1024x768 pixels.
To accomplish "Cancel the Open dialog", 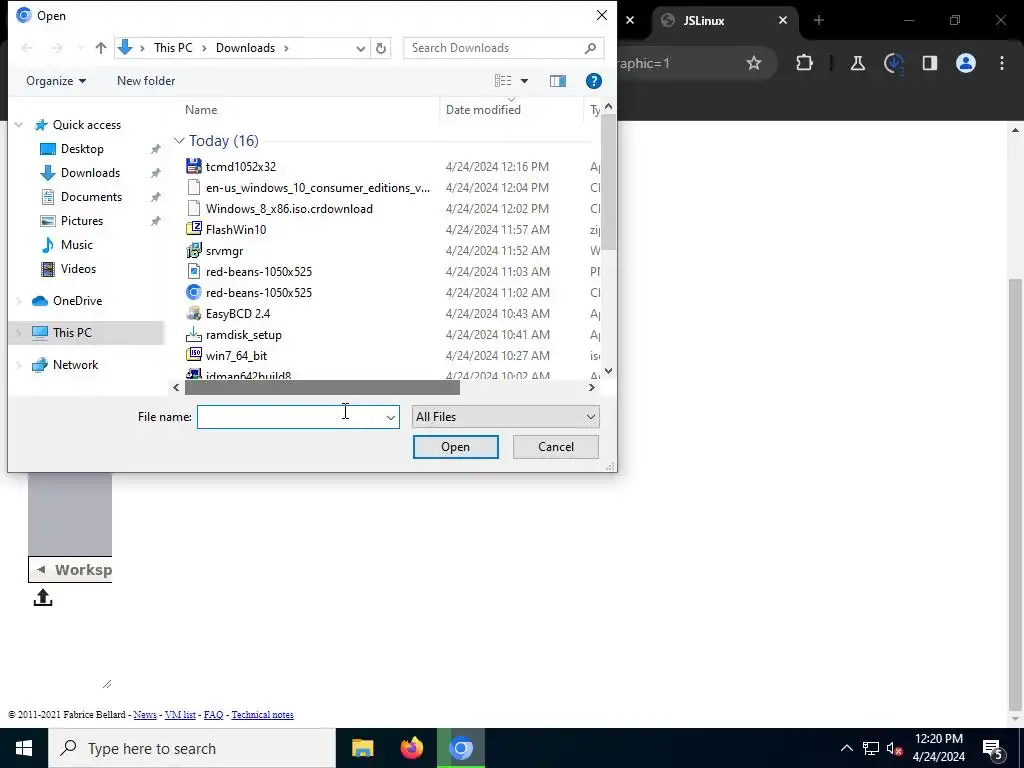I will (x=556, y=447).
